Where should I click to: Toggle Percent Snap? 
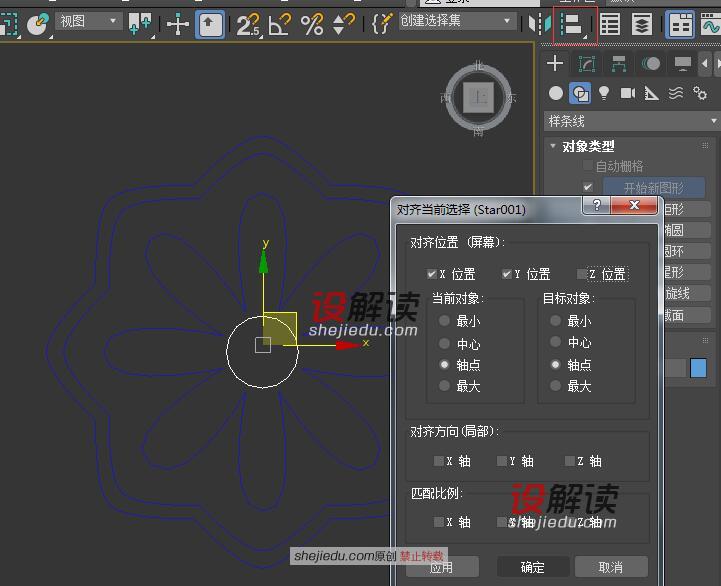[x=312, y=24]
